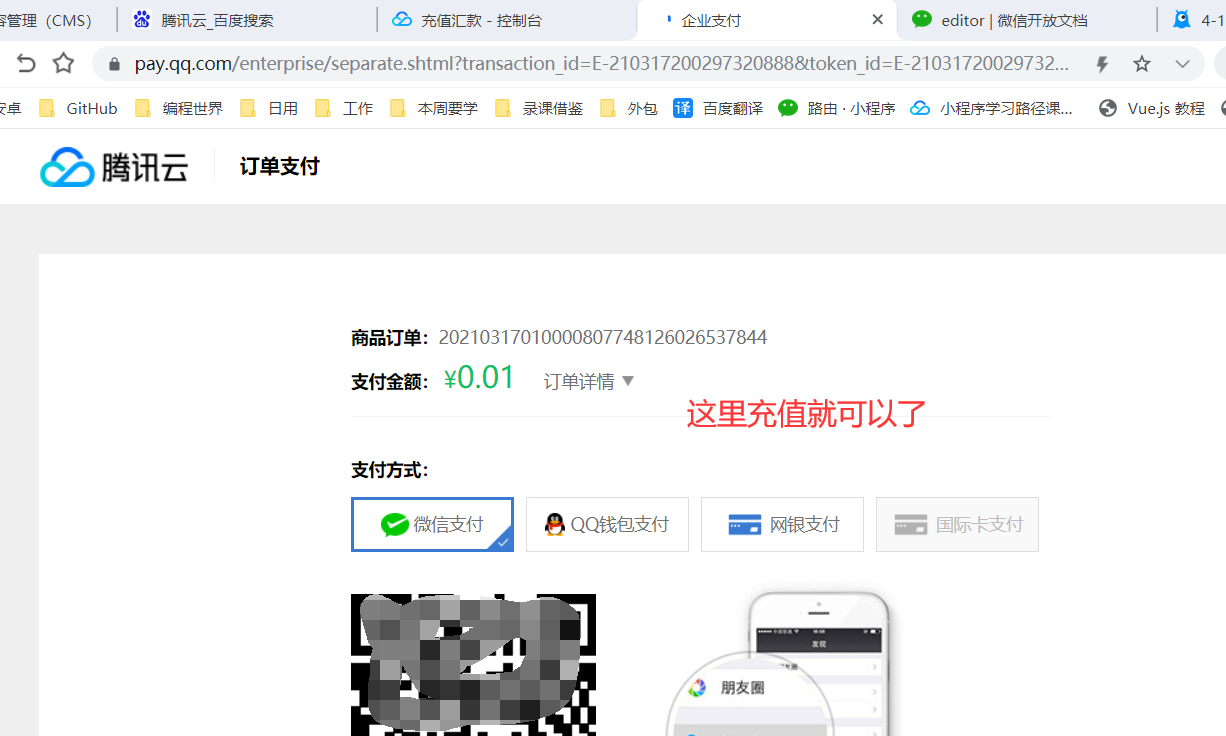
Task: Click the order number 2021031701000080774812602653​7844
Action: [x=603, y=337]
